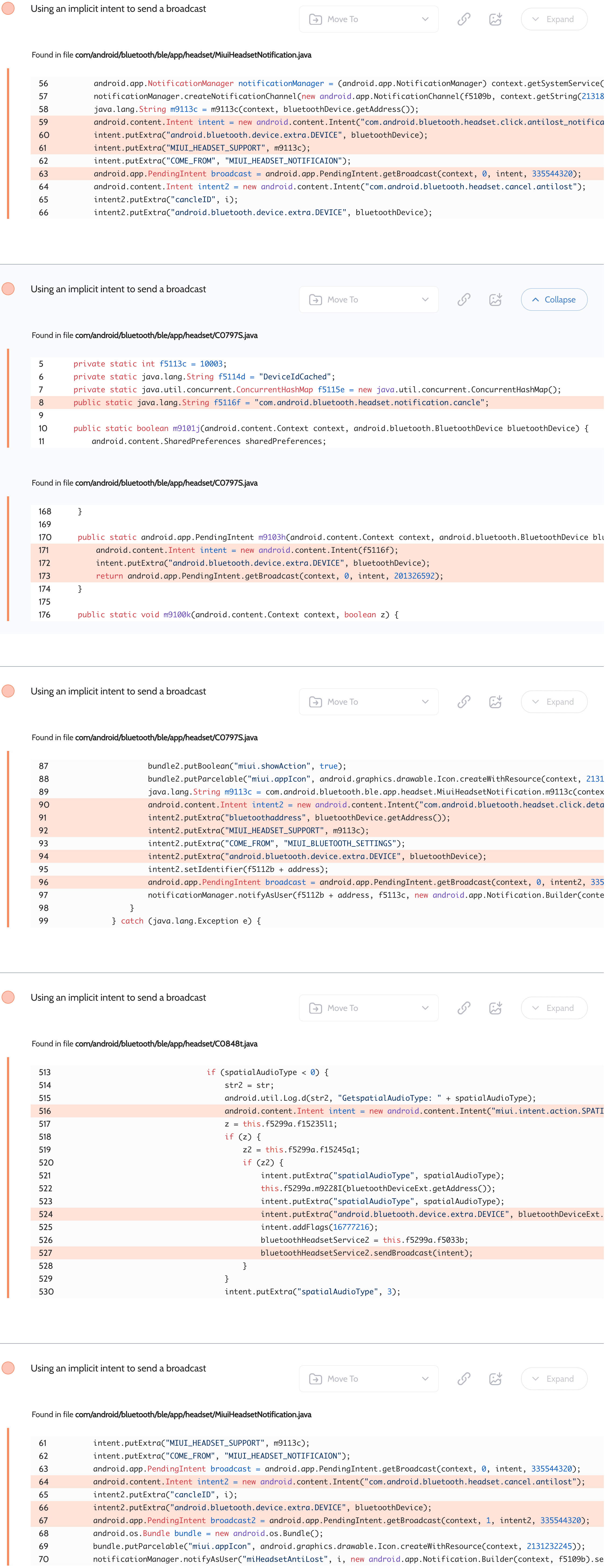Image resolution: width=606 pixels, height=1568 pixels.
Task: Copy link icon for first finding at top
Action: pyautogui.click(x=464, y=19)
